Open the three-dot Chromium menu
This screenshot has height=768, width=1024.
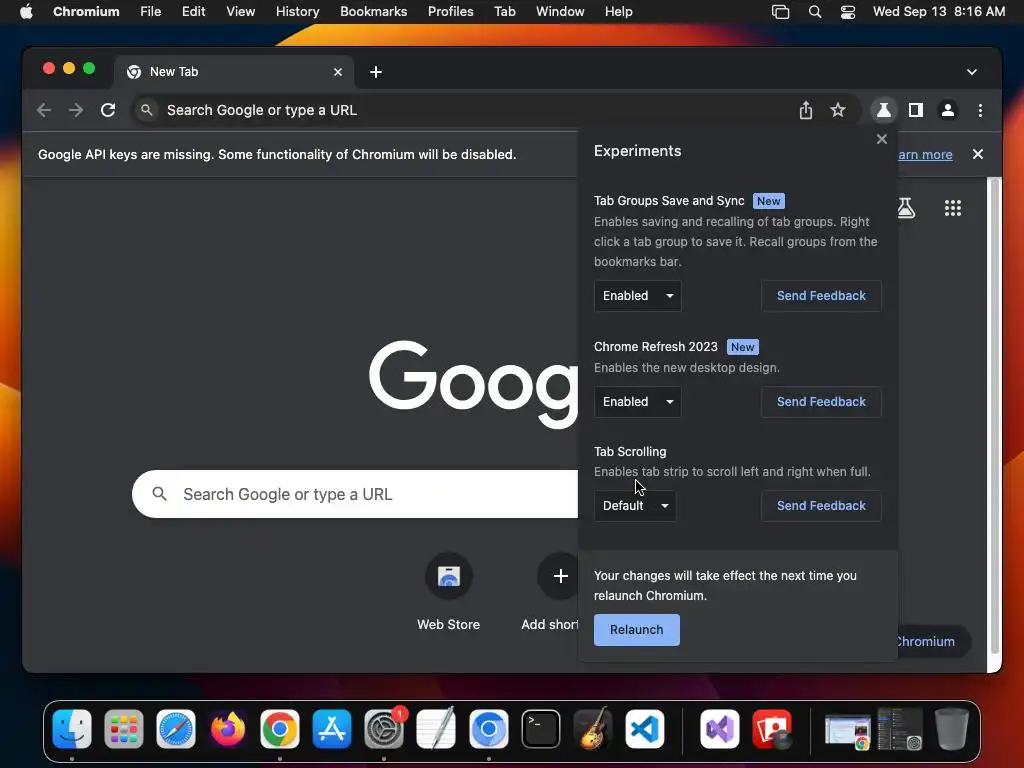coord(980,110)
